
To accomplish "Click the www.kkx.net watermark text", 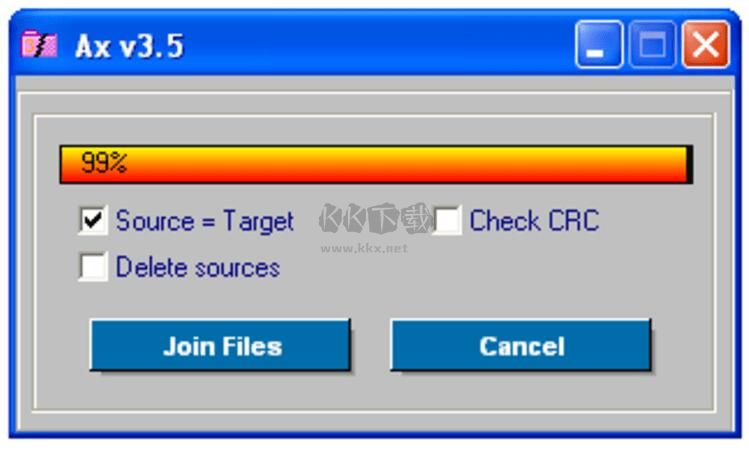I will 364,248.
